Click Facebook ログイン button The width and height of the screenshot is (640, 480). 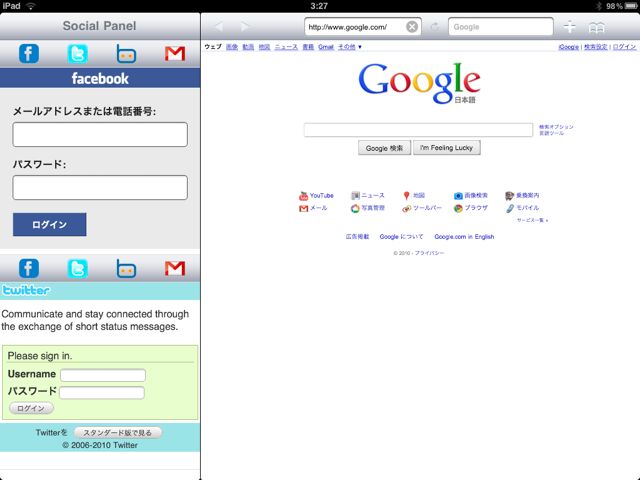point(49,224)
